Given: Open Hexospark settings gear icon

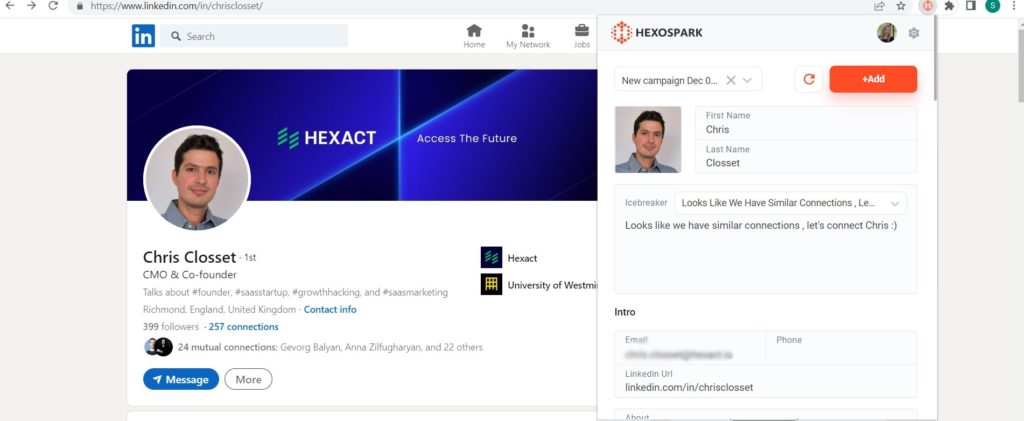Looking at the screenshot, I should (x=914, y=33).
